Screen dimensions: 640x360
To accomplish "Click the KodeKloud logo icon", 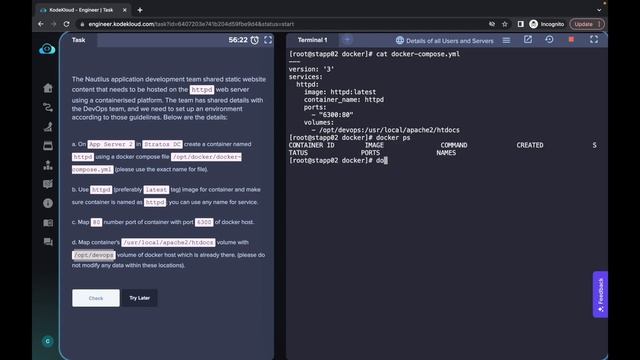I will (x=47, y=49).
